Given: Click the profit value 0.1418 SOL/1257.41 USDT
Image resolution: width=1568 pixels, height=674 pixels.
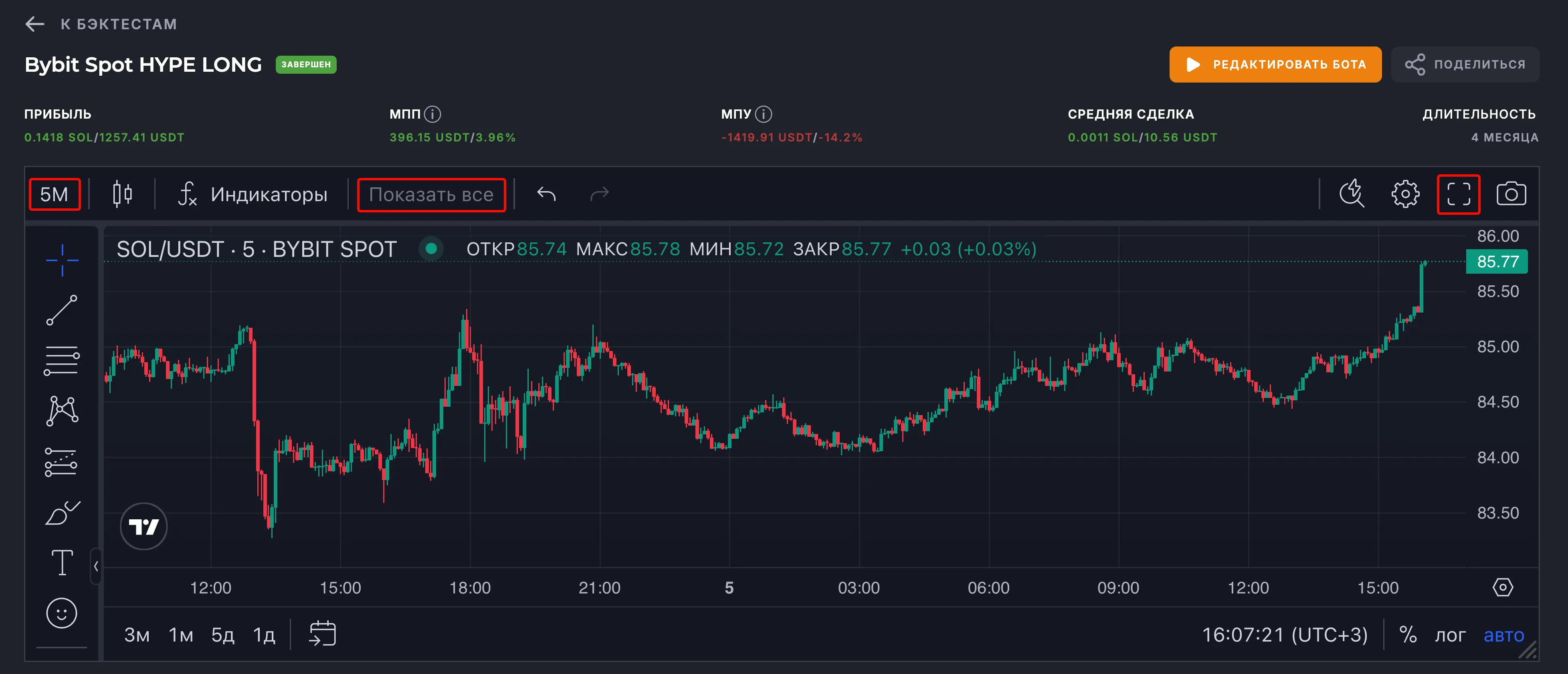Looking at the screenshot, I should click(104, 137).
